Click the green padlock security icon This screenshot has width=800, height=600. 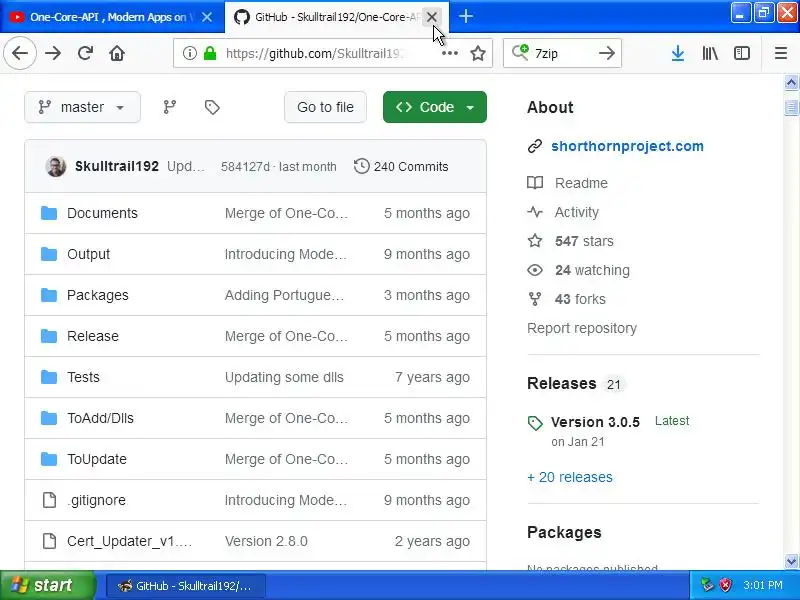tap(210, 53)
